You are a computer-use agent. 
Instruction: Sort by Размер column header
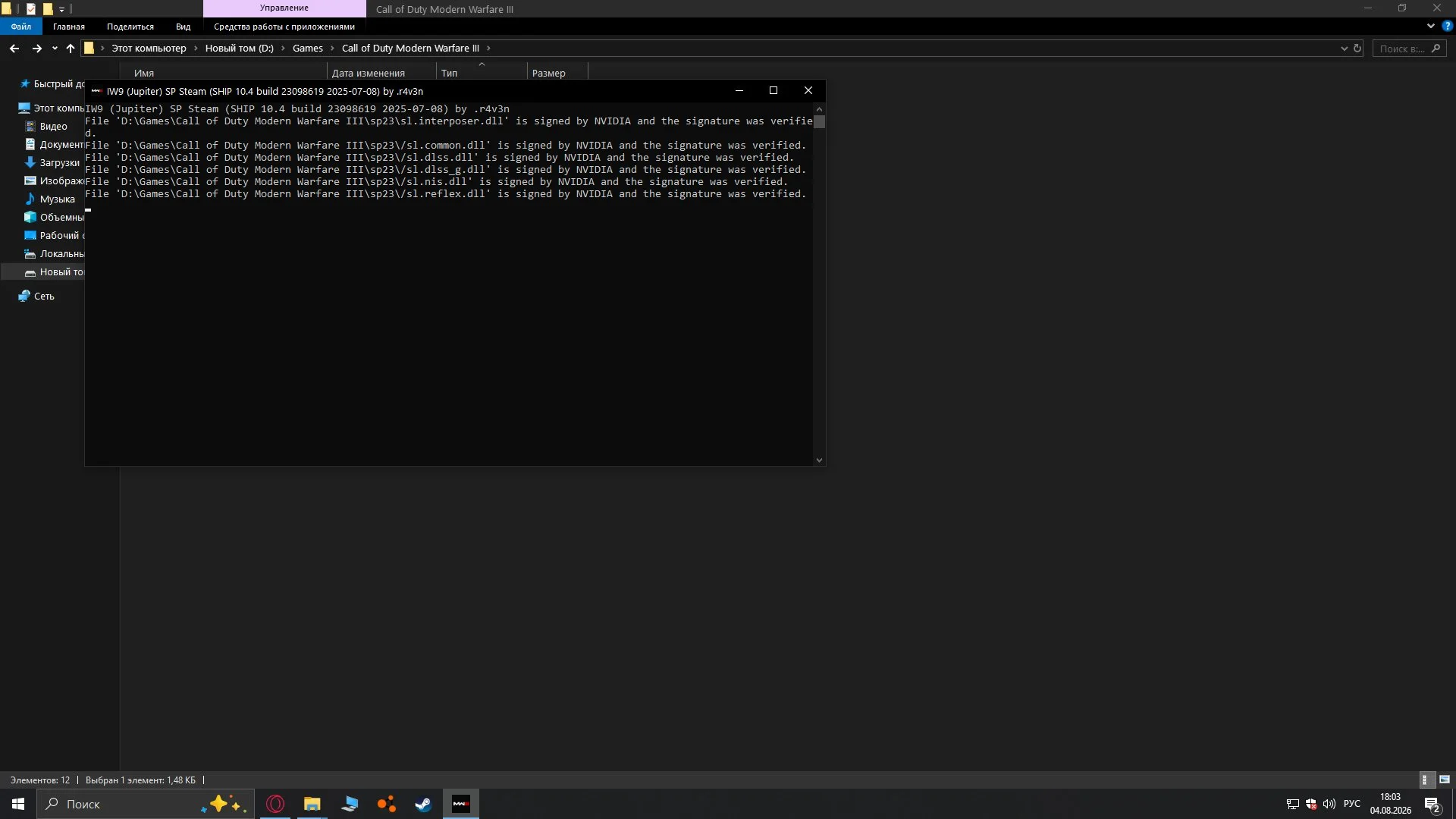click(557, 73)
